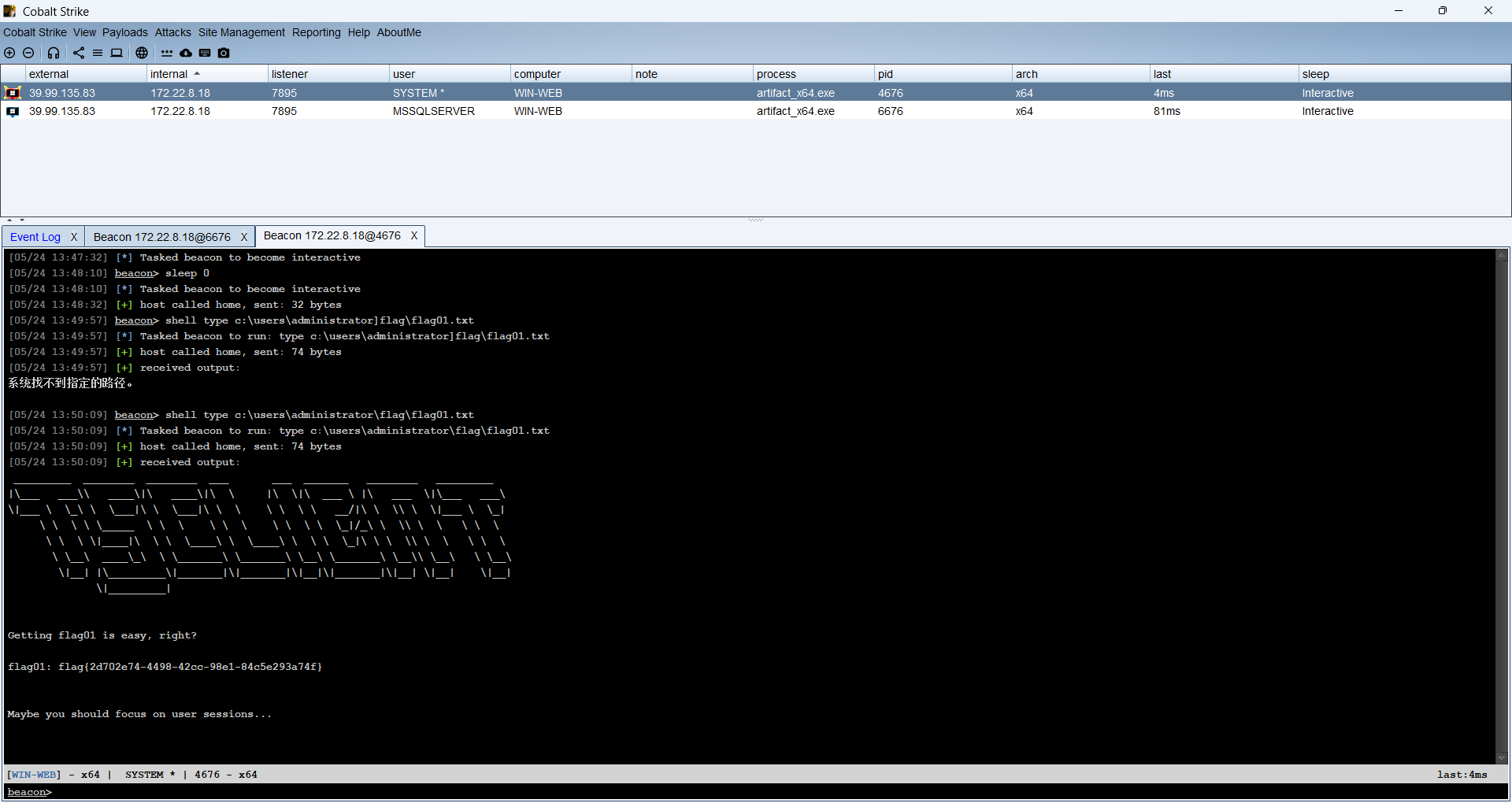Click the flag01 flag string in console output
The image size is (1512, 803).
pos(190,667)
